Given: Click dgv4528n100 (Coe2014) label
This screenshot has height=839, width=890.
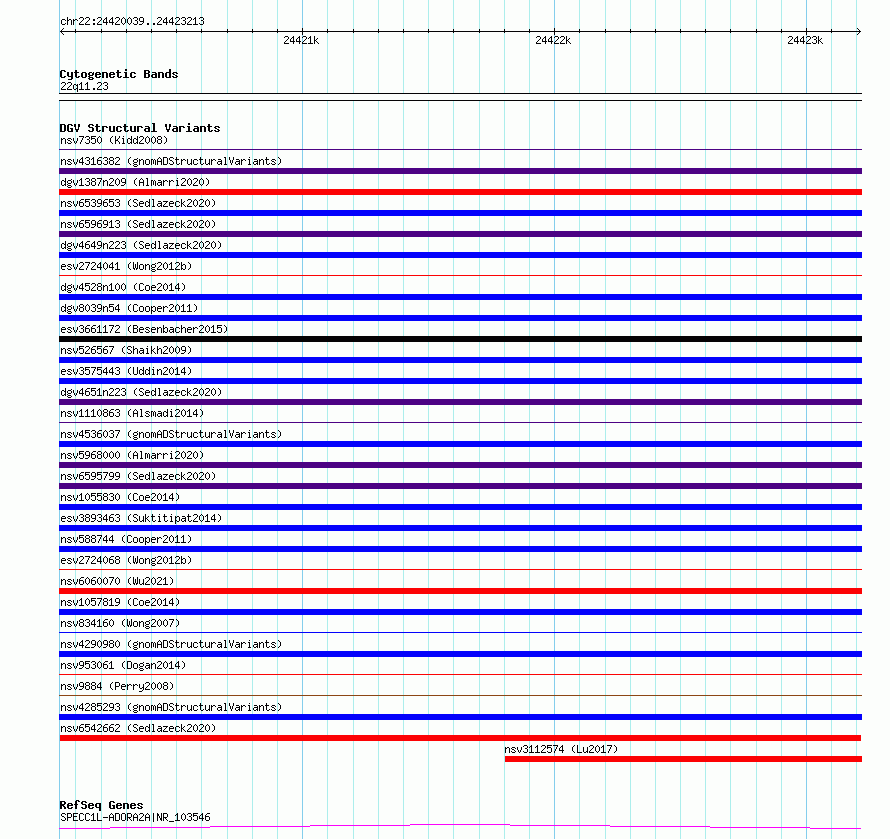Looking at the screenshot, I should click(x=123, y=287).
